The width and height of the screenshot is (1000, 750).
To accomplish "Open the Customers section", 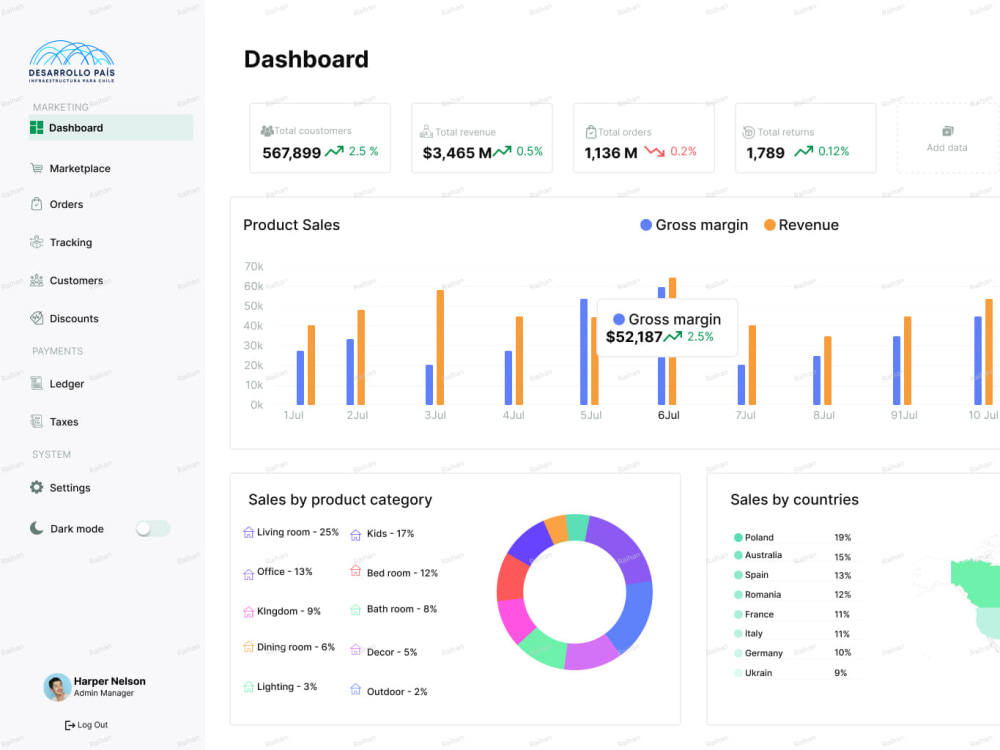I will click(x=66, y=281).
